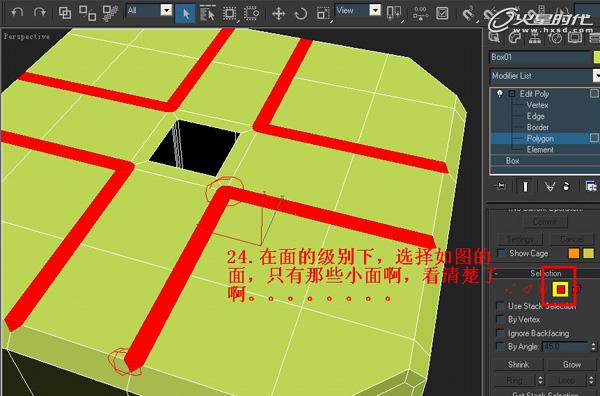
Task: Click the Grow selection button
Action: [572, 365]
